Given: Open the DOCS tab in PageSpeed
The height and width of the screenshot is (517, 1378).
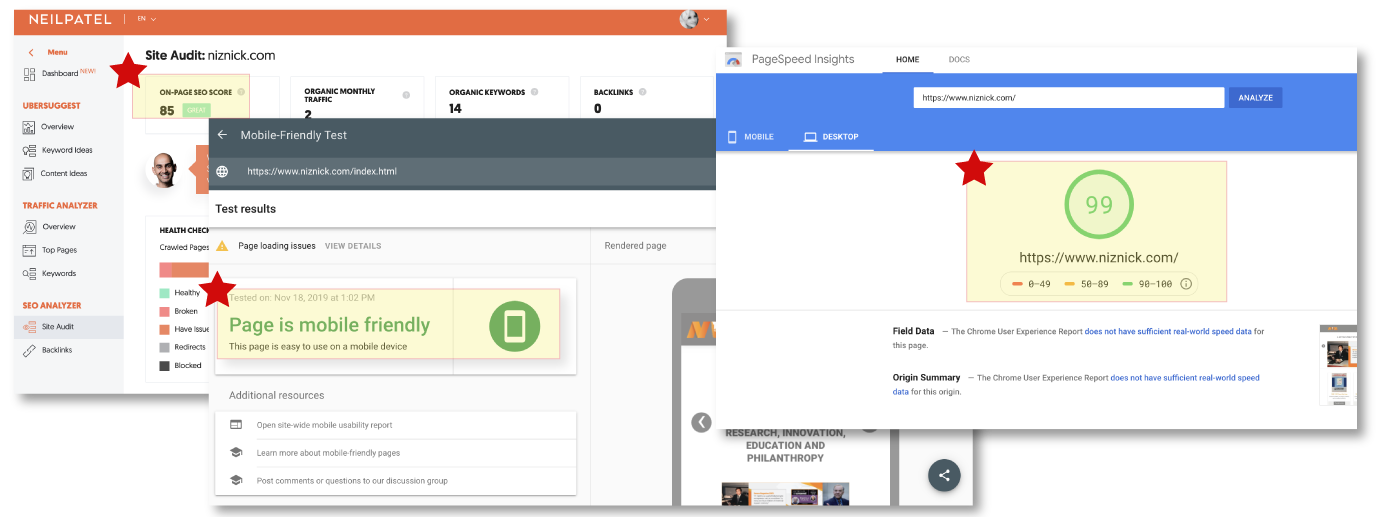Looking at the screenshot, I should pyautogui.click(x=958, y=60).
